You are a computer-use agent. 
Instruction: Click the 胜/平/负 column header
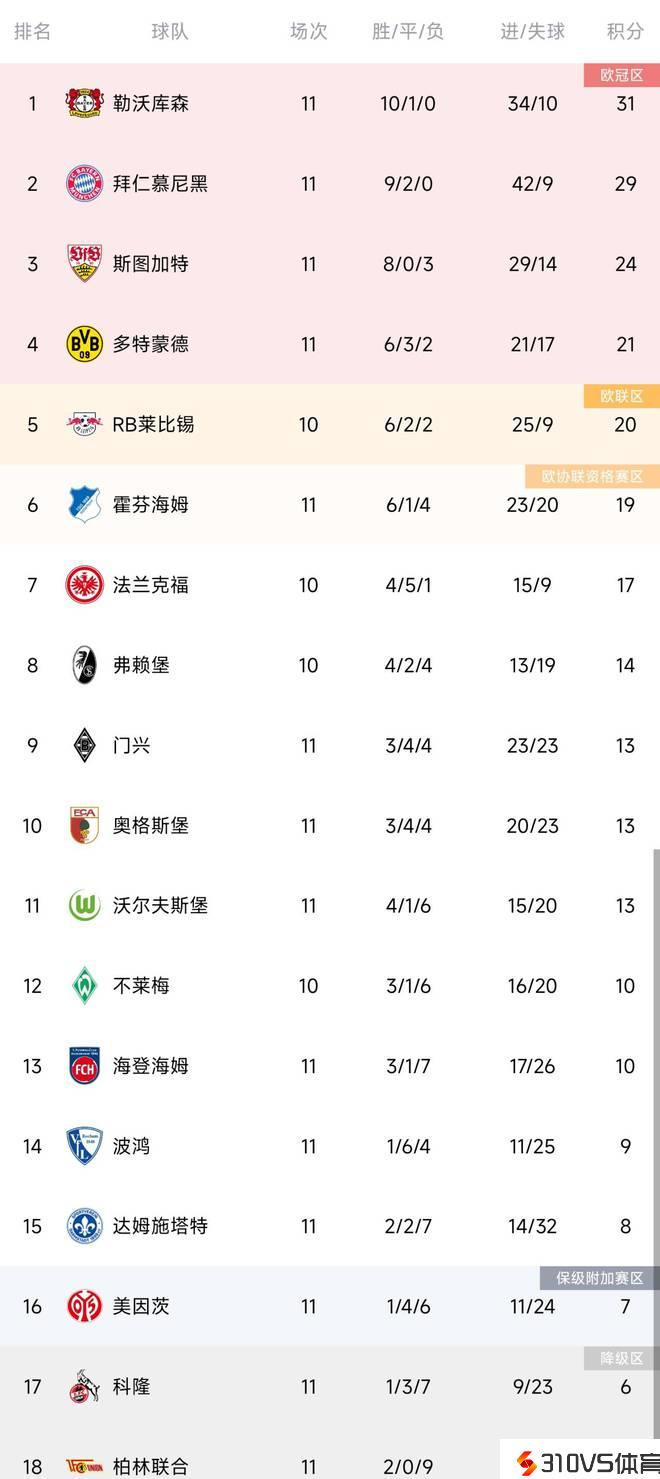[x=408, y=31]
